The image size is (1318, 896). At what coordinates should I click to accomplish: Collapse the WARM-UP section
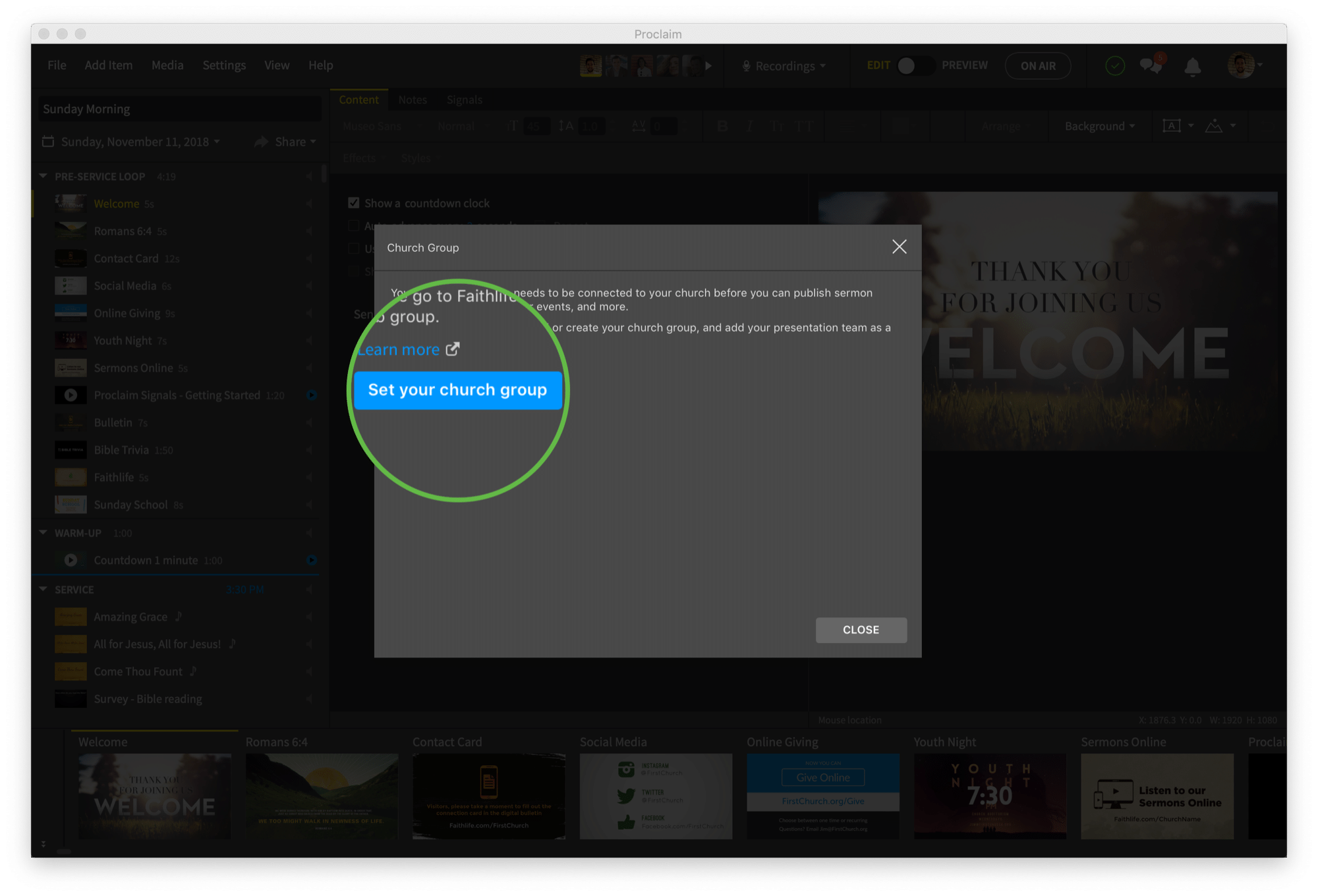[43, 532]
